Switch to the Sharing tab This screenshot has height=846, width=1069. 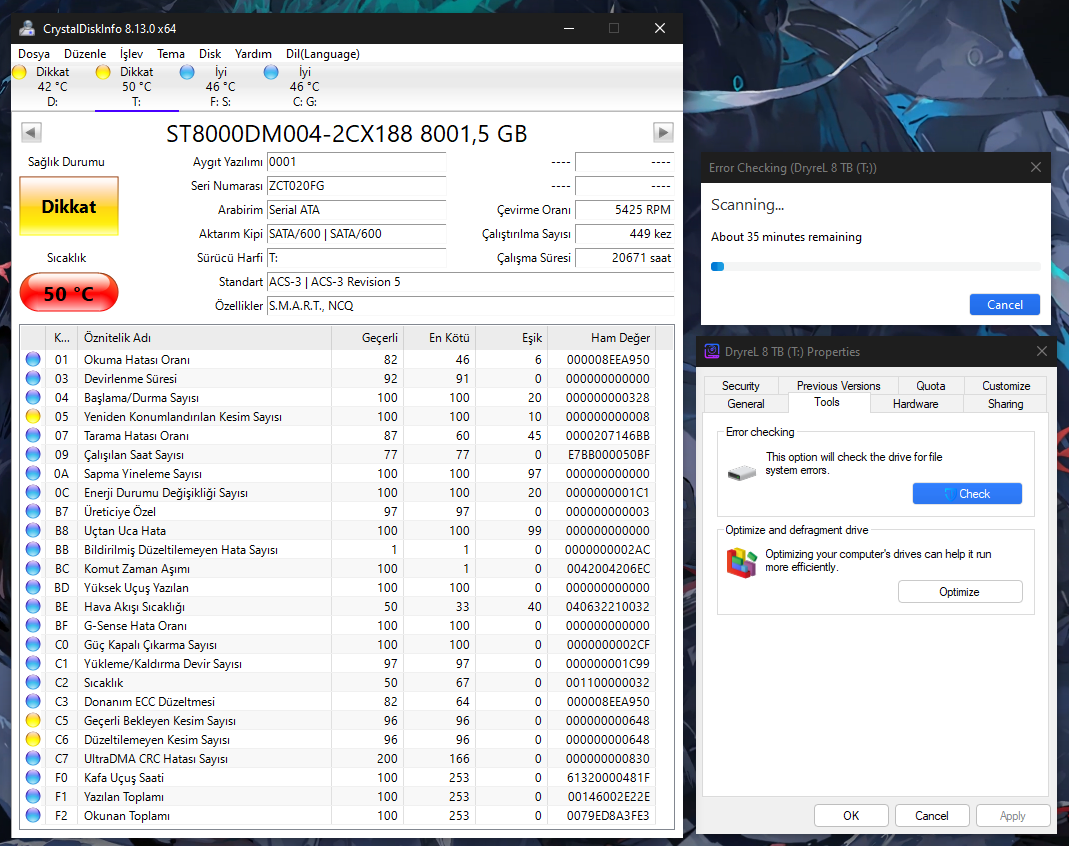pos(1006,404)
